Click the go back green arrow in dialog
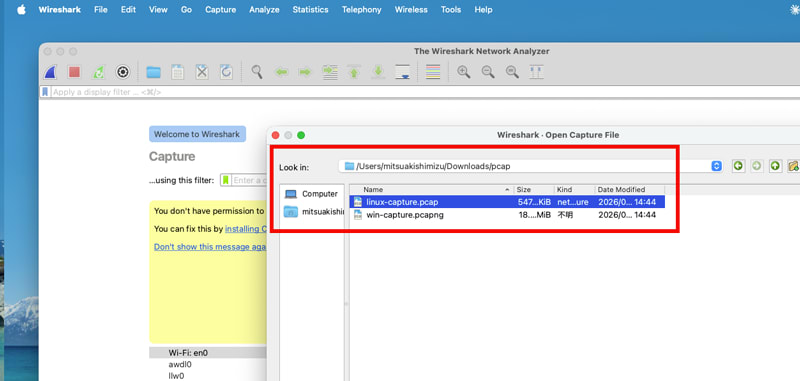This screenshot has height=381, width=800. (x=738, y=166)
